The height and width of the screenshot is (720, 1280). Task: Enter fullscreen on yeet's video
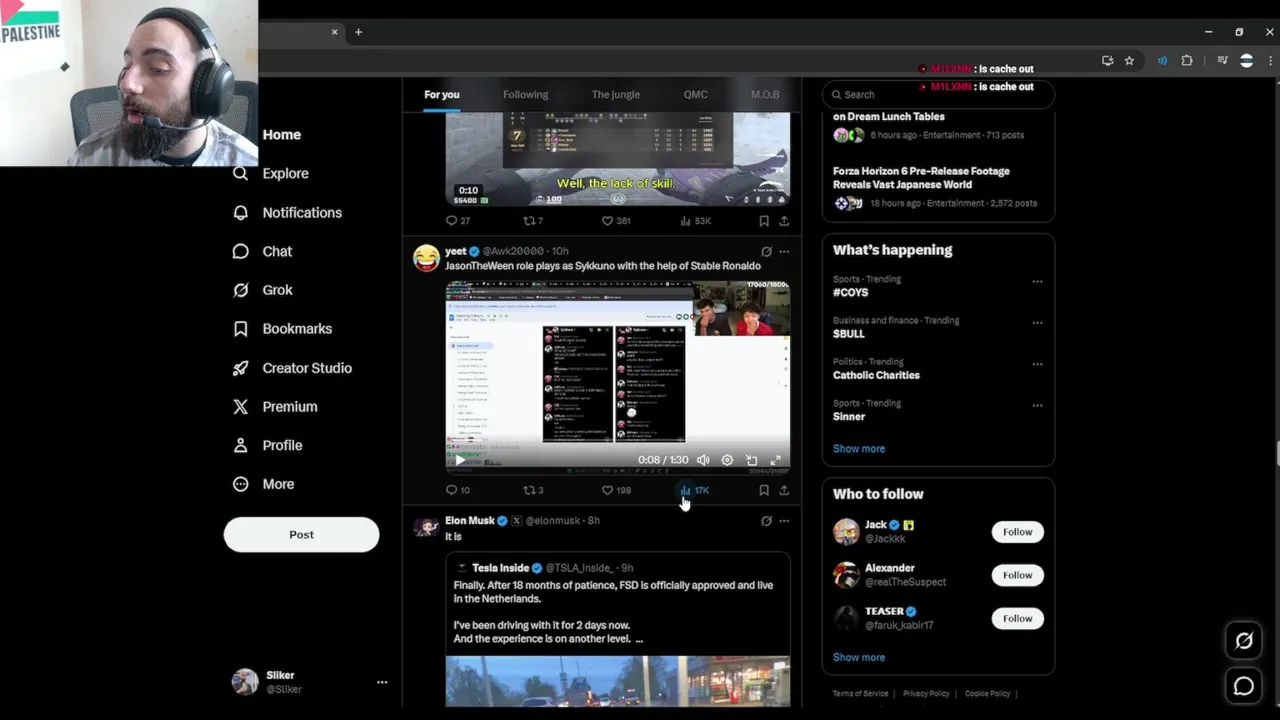[x=775, y=460]
